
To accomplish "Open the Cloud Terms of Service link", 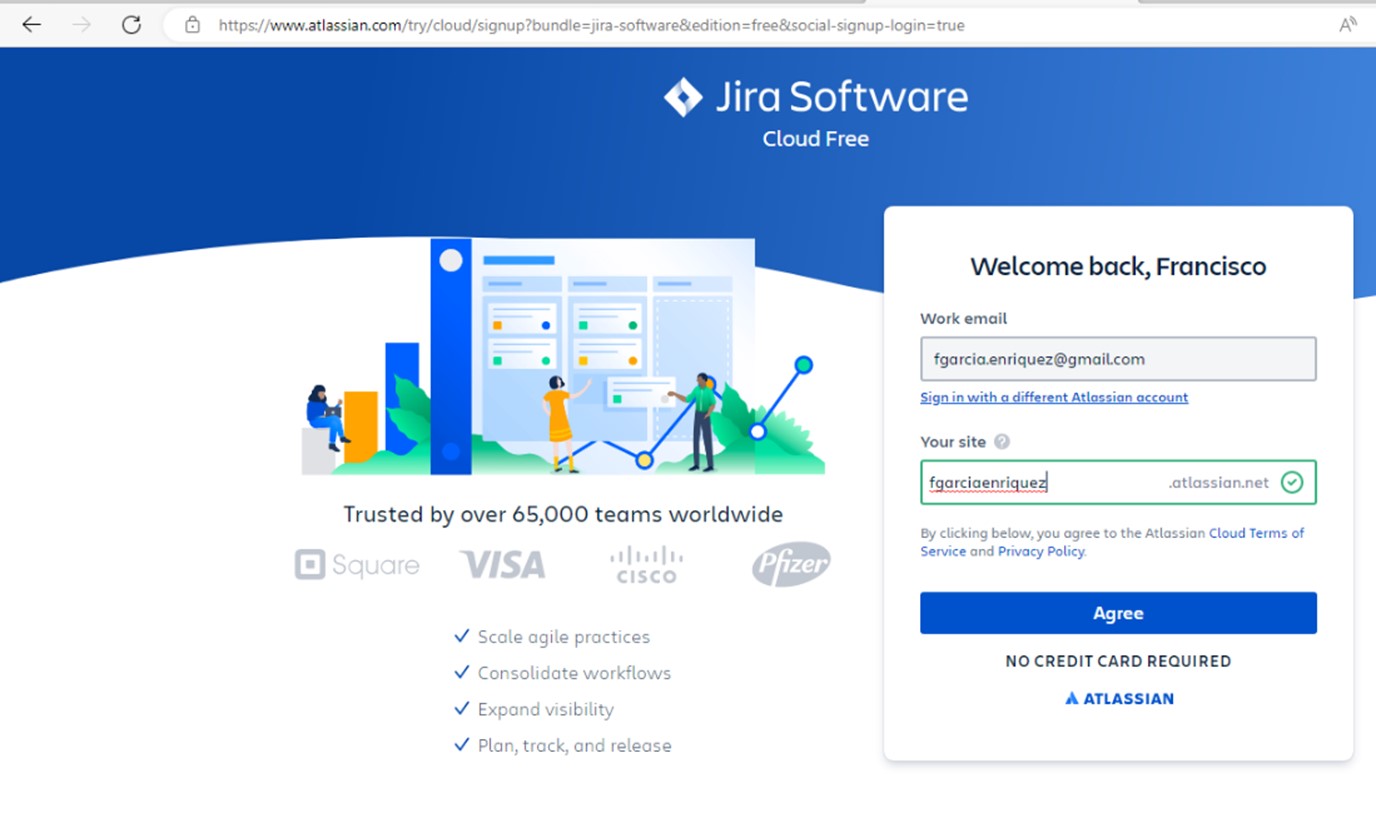I will pos(1256,533).
